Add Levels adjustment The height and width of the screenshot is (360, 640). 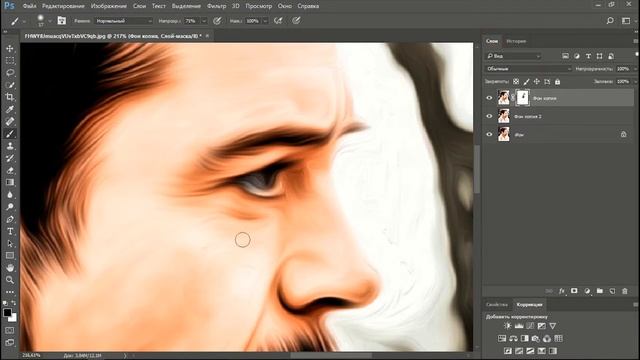(x=519, y=326)
